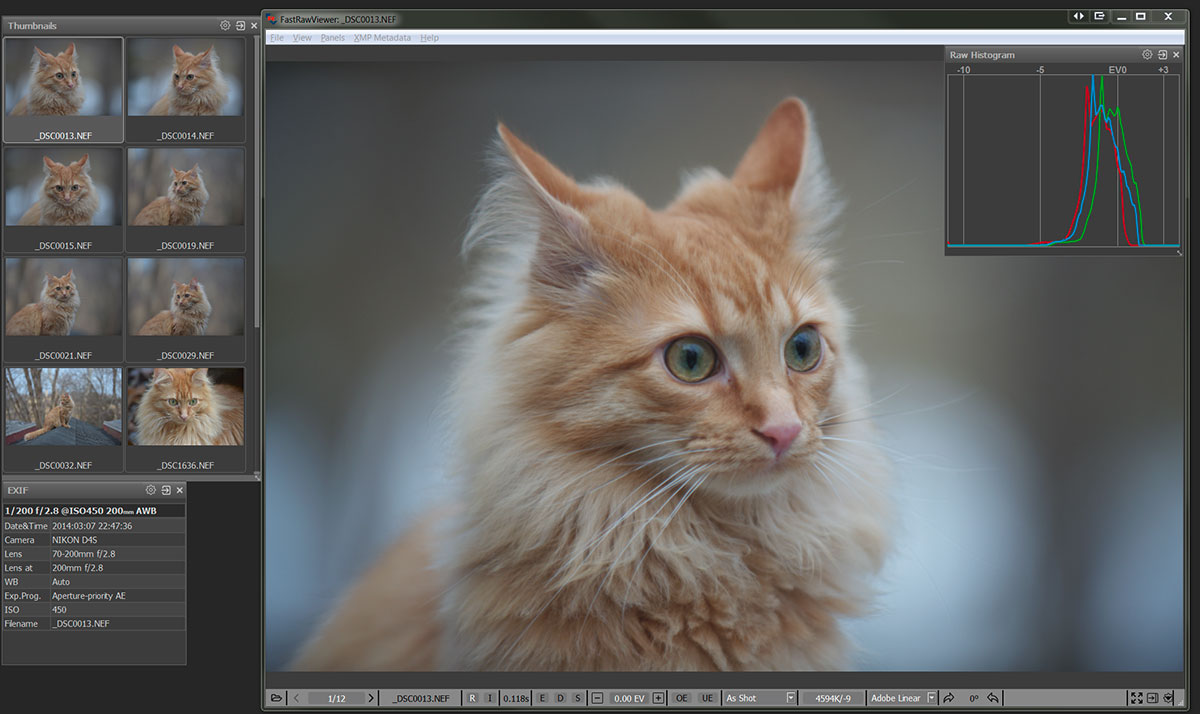
Task: Increase exposure with the plus button
Action: point(658,698)
